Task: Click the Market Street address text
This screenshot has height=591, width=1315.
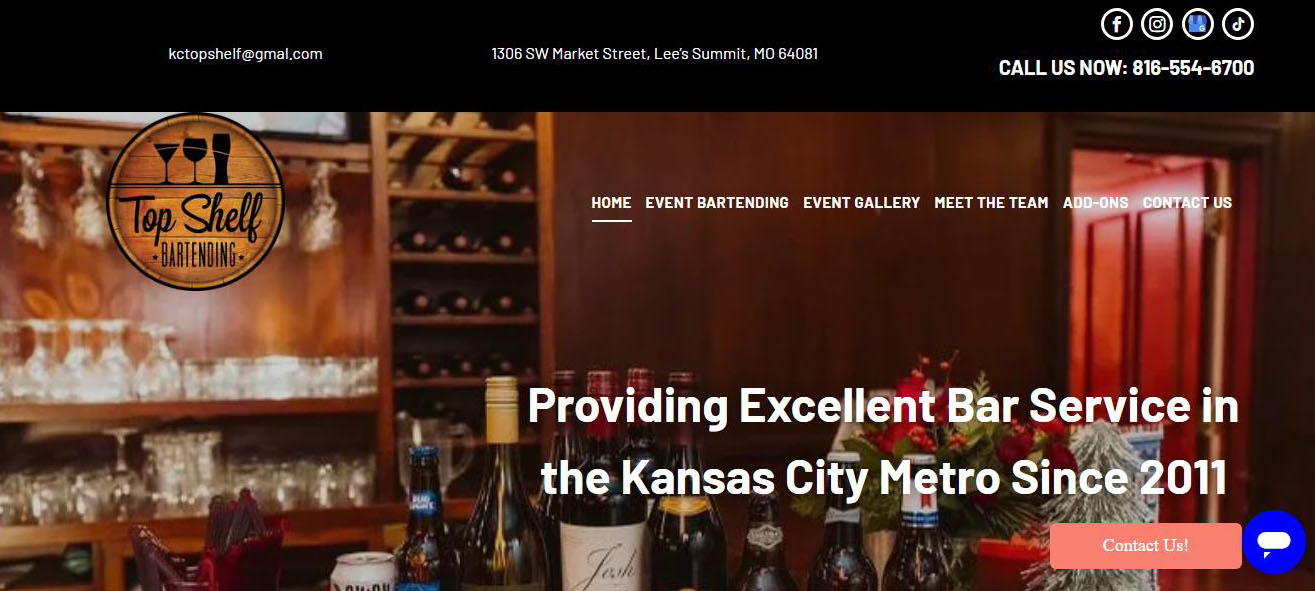Action: pyautogui.click(x=655, y=54)
